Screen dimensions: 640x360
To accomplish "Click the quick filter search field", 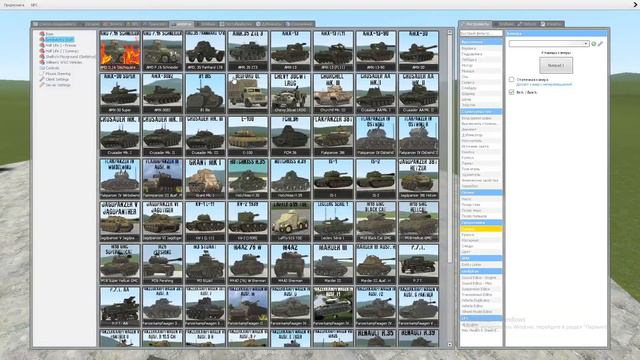I will [481, 33].
